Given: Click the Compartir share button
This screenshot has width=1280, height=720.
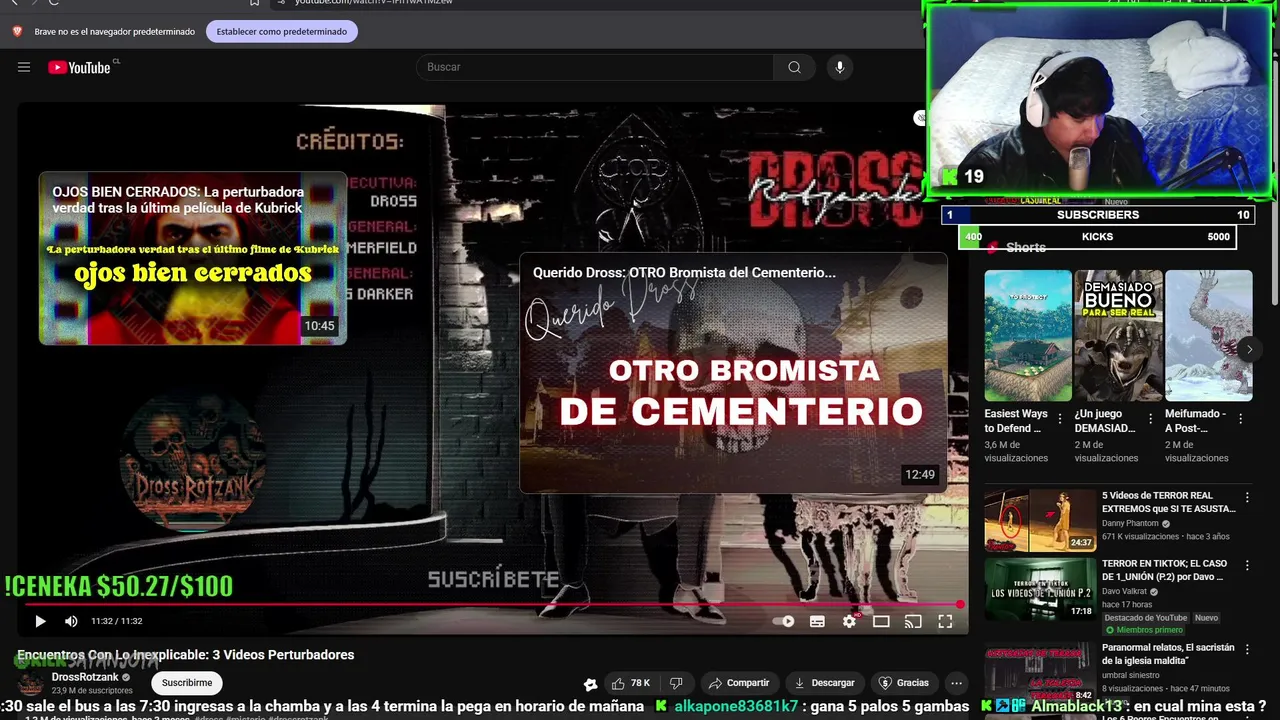Looking at the screenshot, I should coord(738,683).
